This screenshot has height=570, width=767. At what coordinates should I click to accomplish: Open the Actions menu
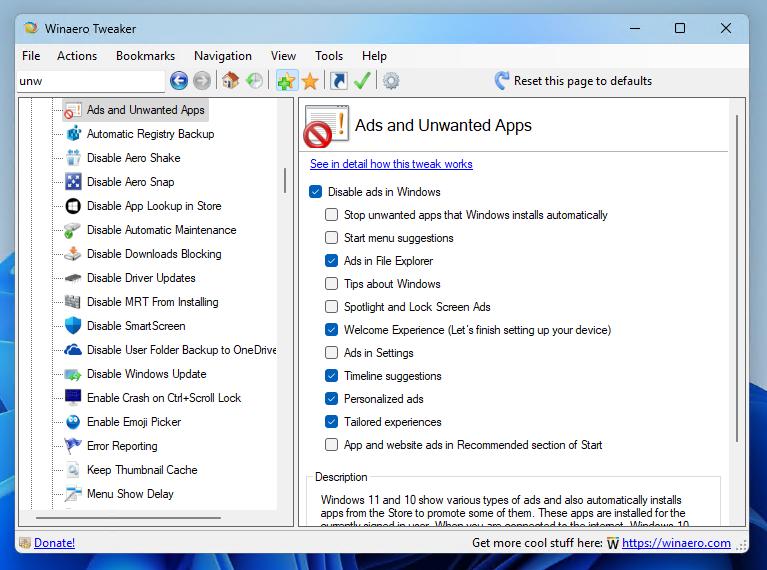pos(77,56)
